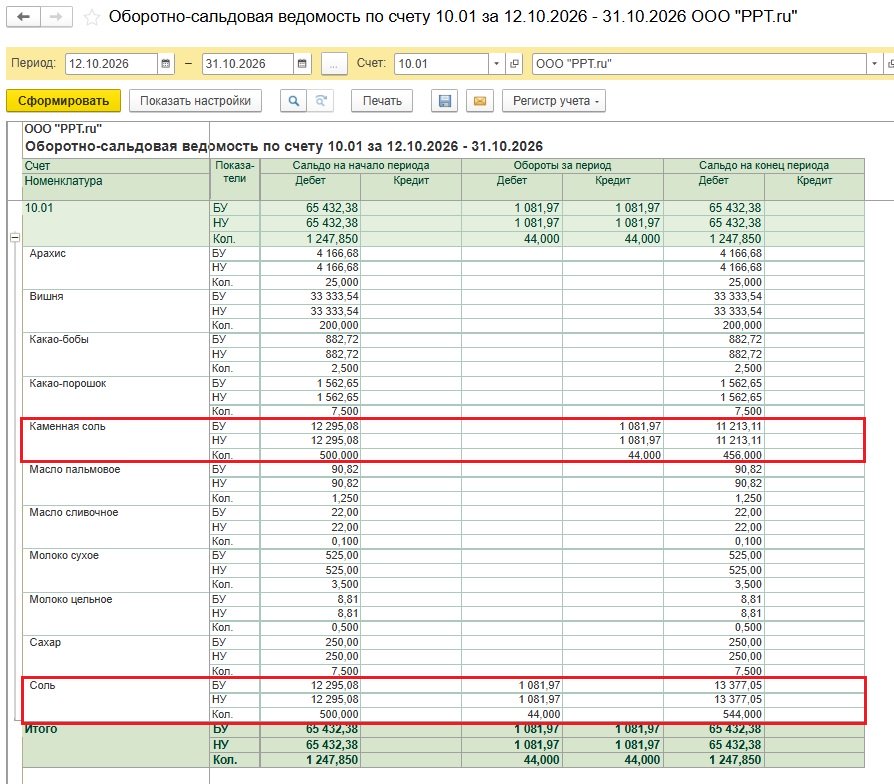Select the Какао-бобы row label
The height and width of the screenshot is (784, 894).
point(59,339)
